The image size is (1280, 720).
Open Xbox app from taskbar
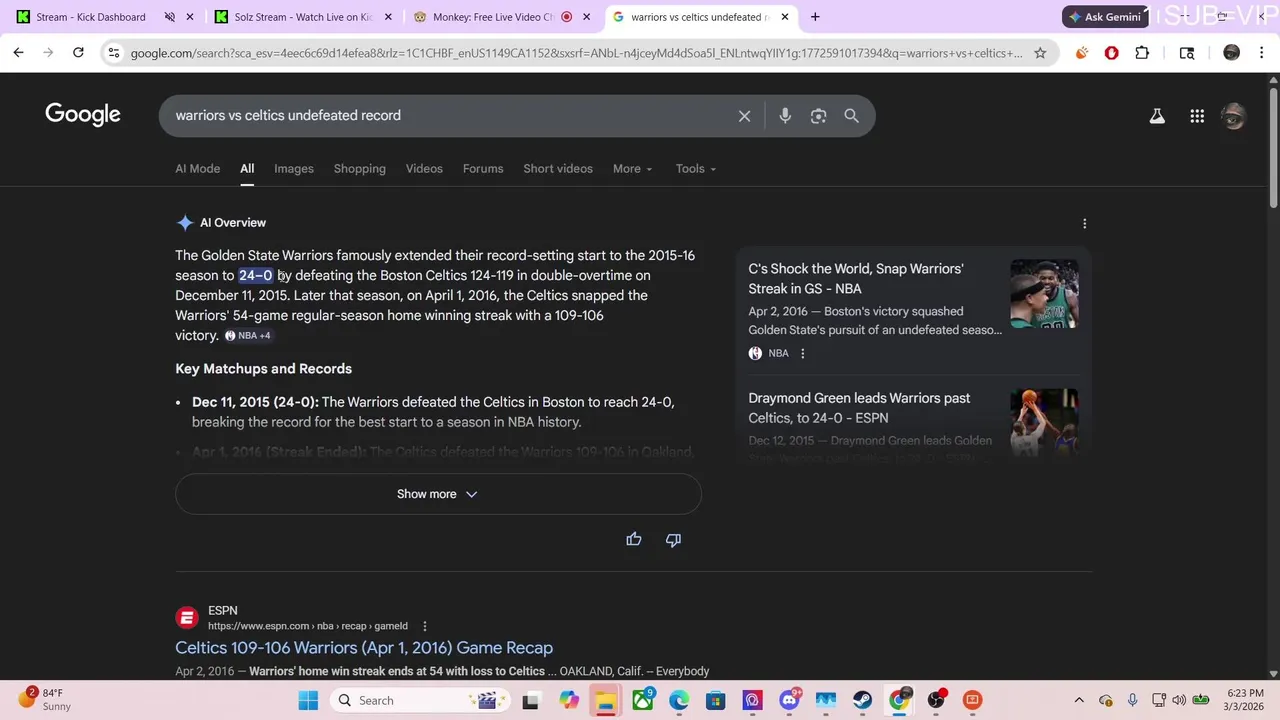tap(642, 700)
